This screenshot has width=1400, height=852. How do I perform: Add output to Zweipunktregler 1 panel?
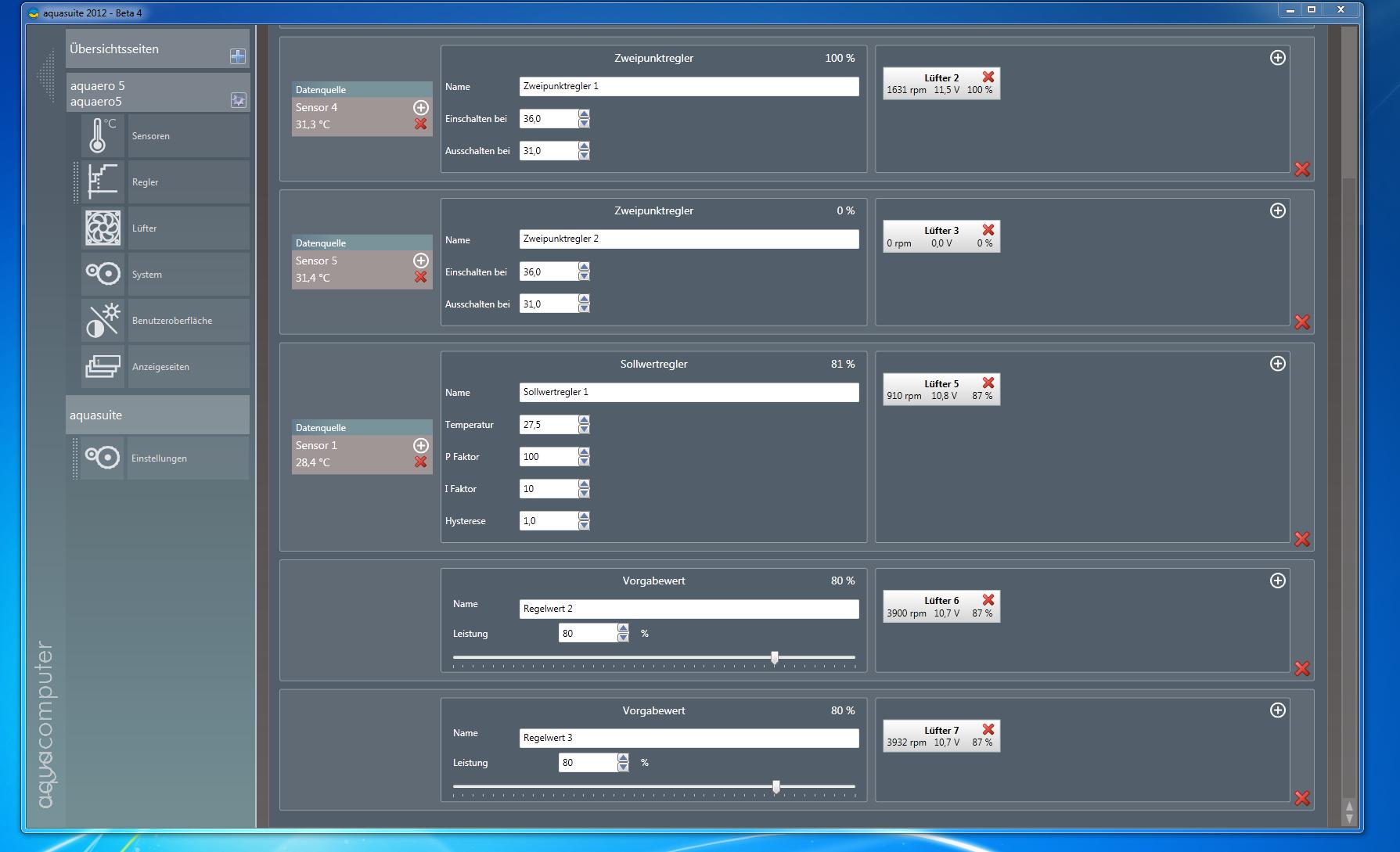1277,58
